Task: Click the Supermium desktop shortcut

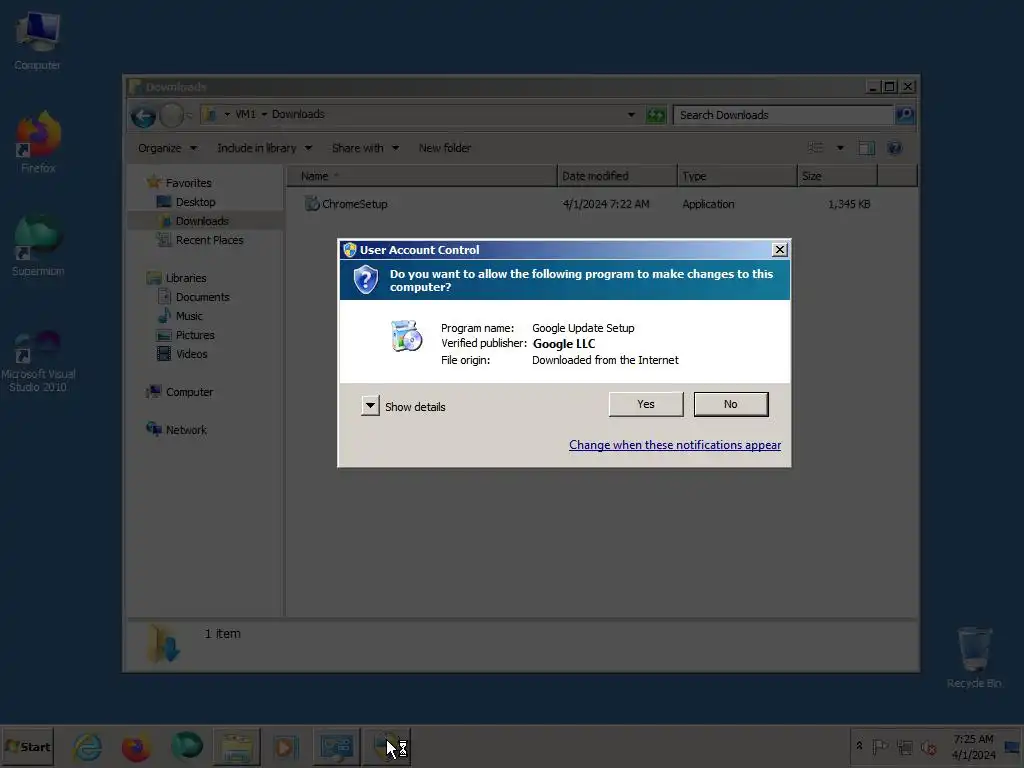Action: tap(38, 246)
